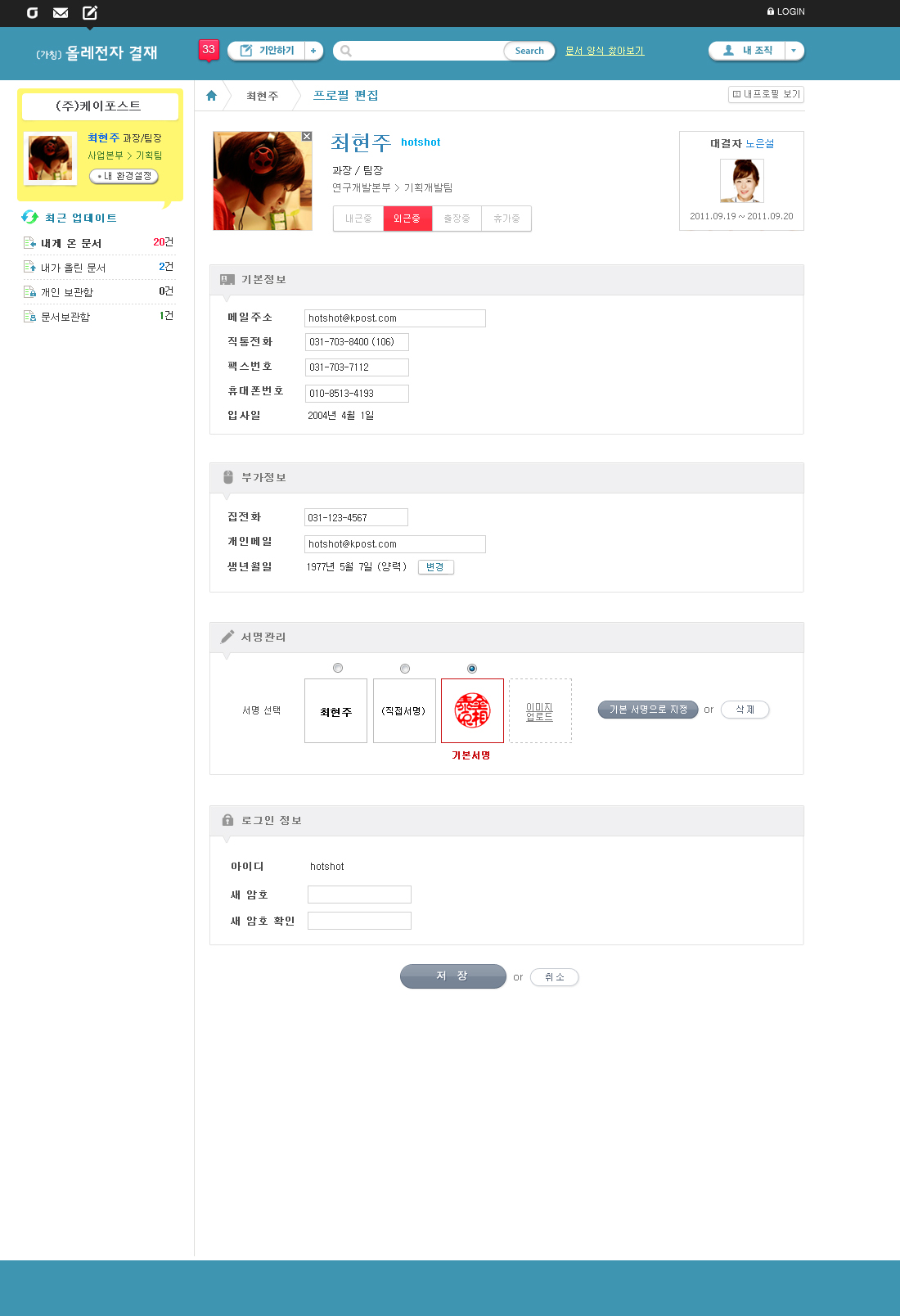Click the red 33 notification badge
Viewport: 900px width, 1316px height.
coord(209,50)
